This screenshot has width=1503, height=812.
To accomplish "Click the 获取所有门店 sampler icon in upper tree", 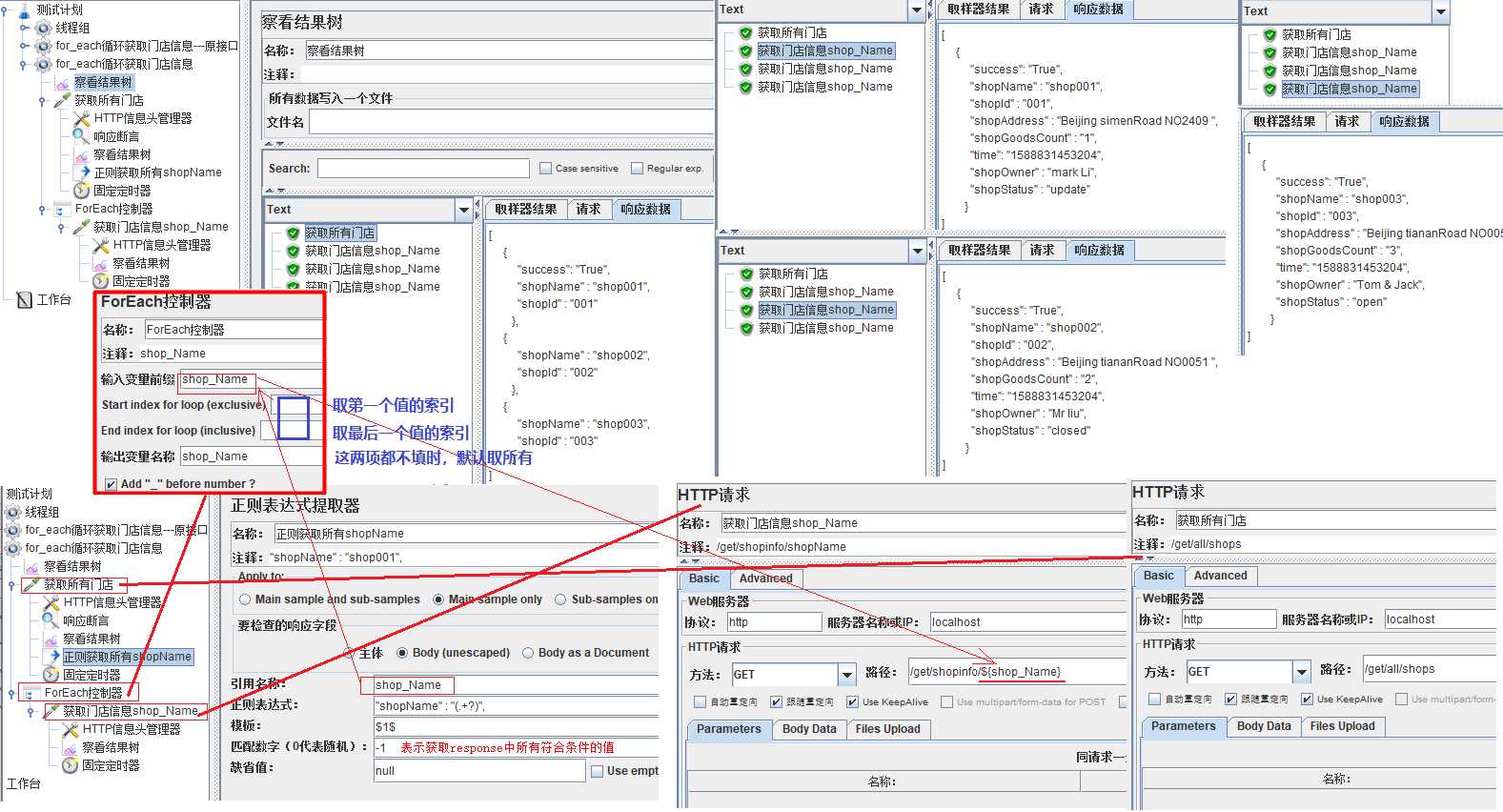I will click(x=63, y=100).
